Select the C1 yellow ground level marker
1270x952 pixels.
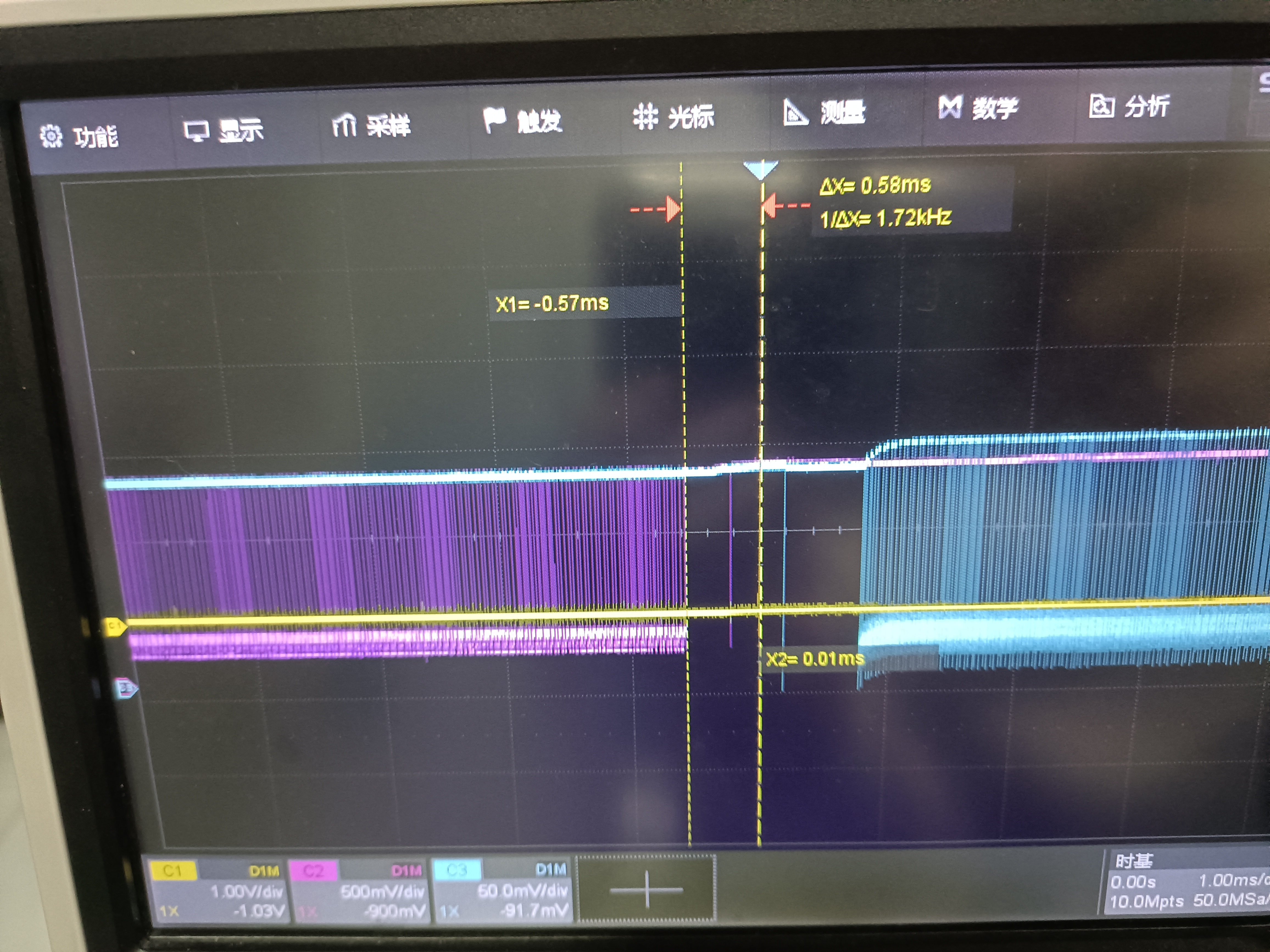115,626
